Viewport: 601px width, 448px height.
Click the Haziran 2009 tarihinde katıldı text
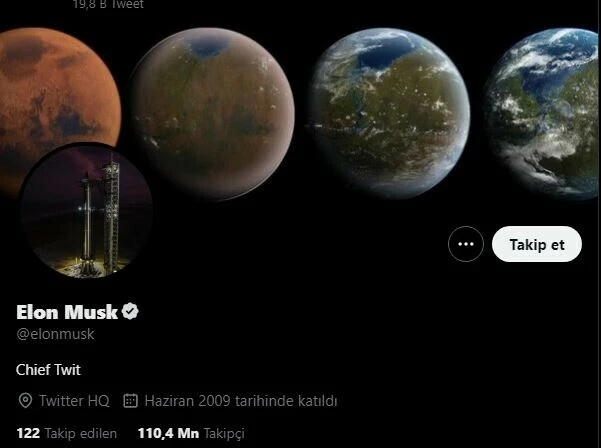[x=241, y=401]
